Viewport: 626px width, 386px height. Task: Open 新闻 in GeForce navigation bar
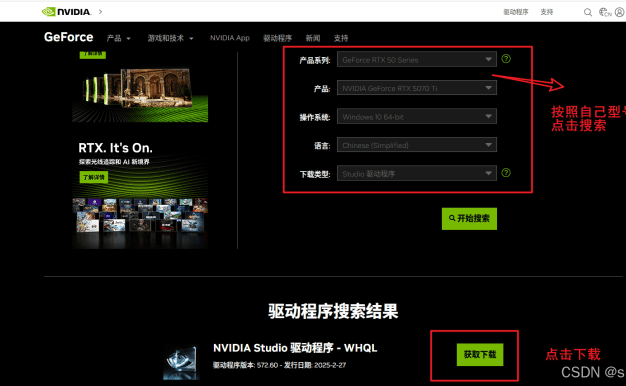tap(313, 38)
